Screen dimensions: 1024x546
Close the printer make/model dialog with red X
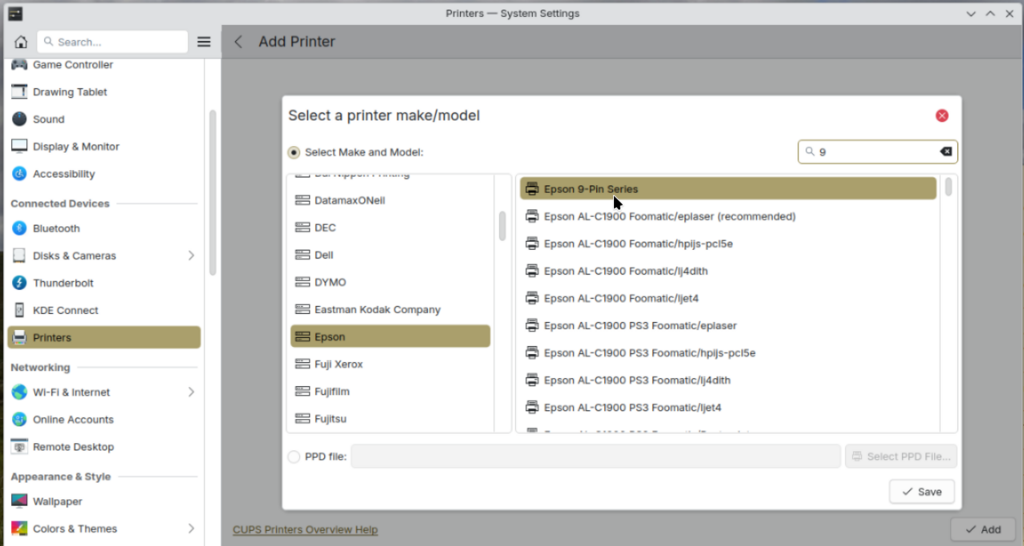pos(942,116)
